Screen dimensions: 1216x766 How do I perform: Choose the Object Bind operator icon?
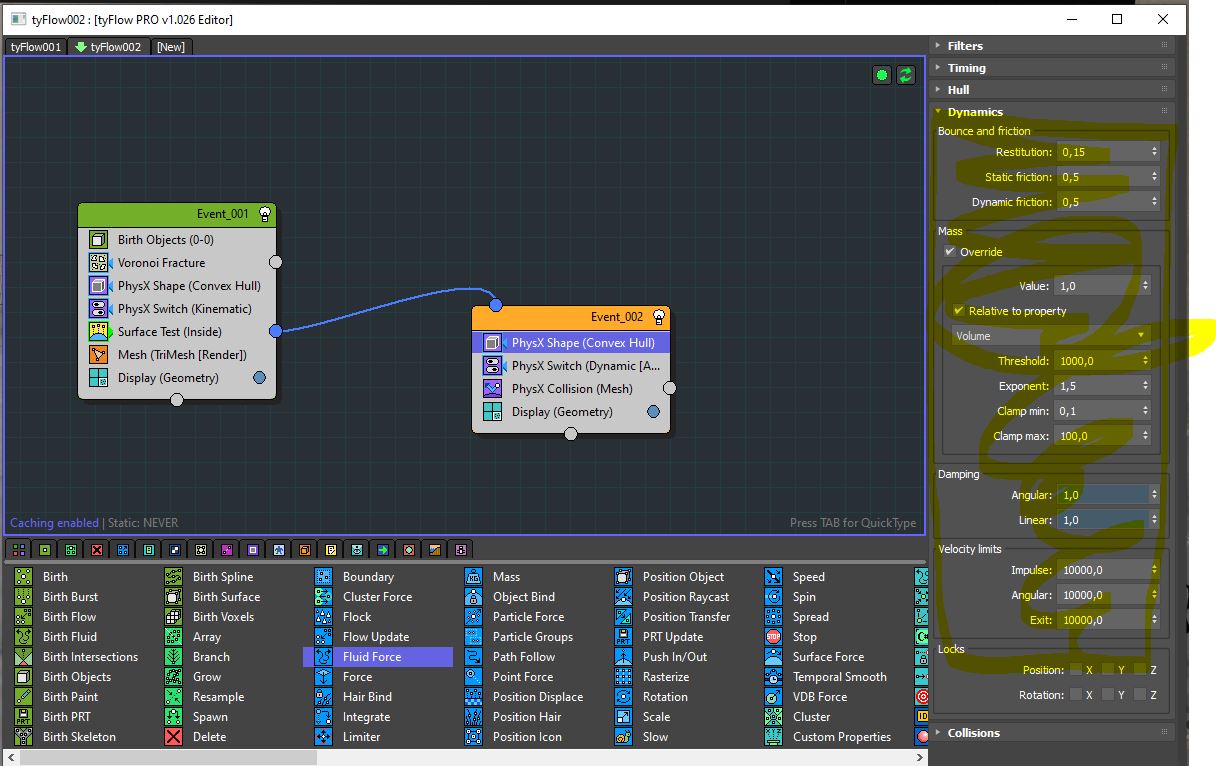pos(473,597)
